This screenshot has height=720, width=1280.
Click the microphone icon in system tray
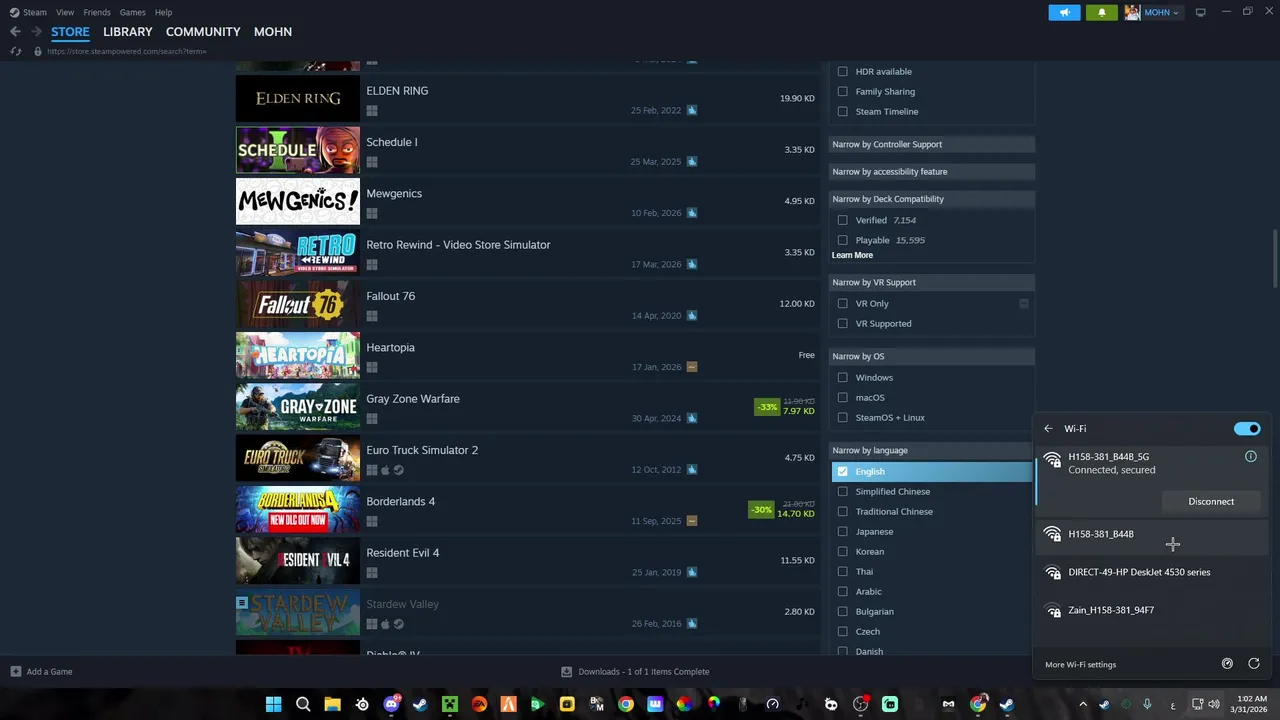(x=1147, y=704)
